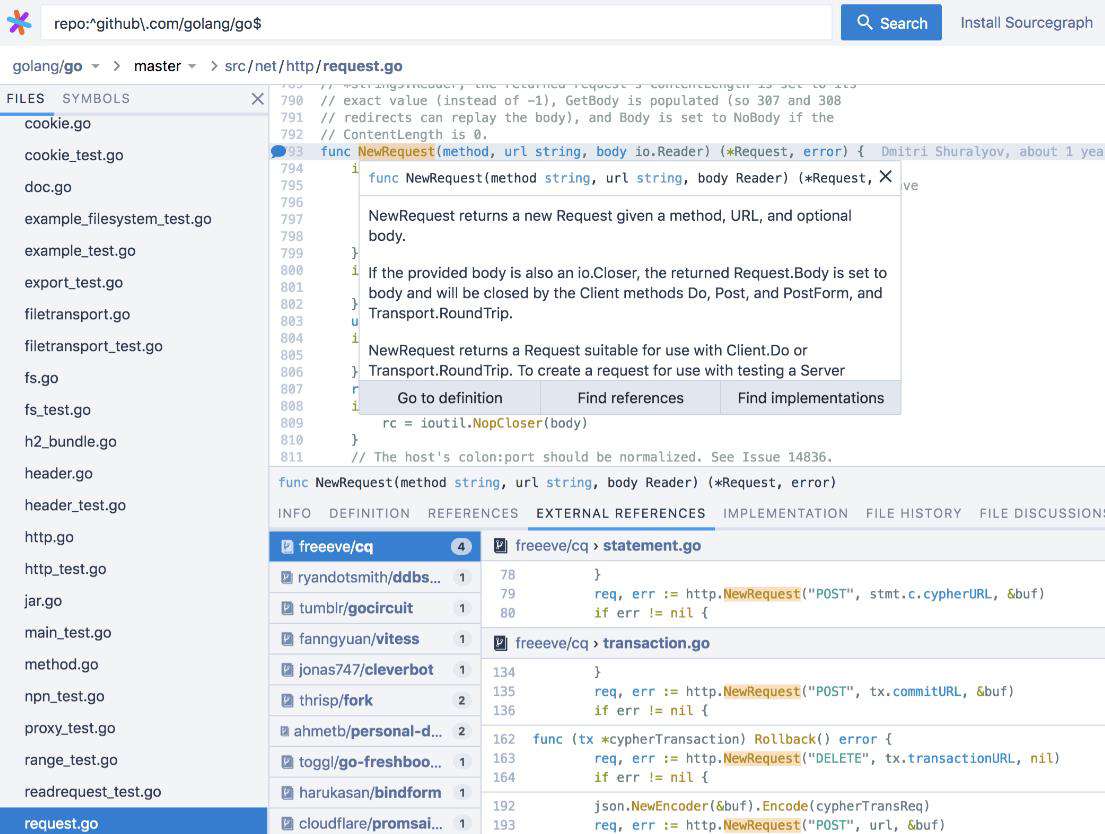Open the INFO tab

click(295, 513)
